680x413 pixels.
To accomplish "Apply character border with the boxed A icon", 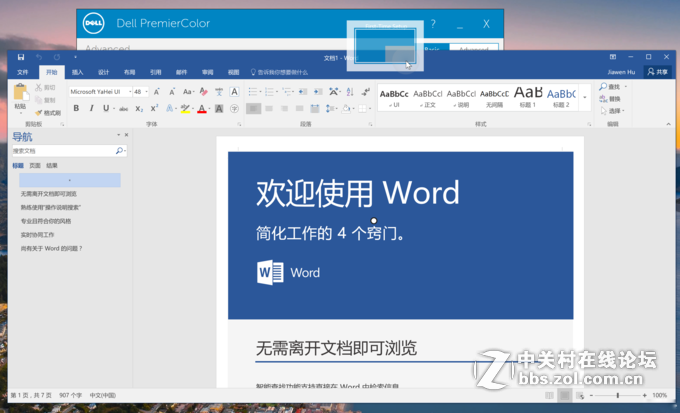I will click(234, 92).
